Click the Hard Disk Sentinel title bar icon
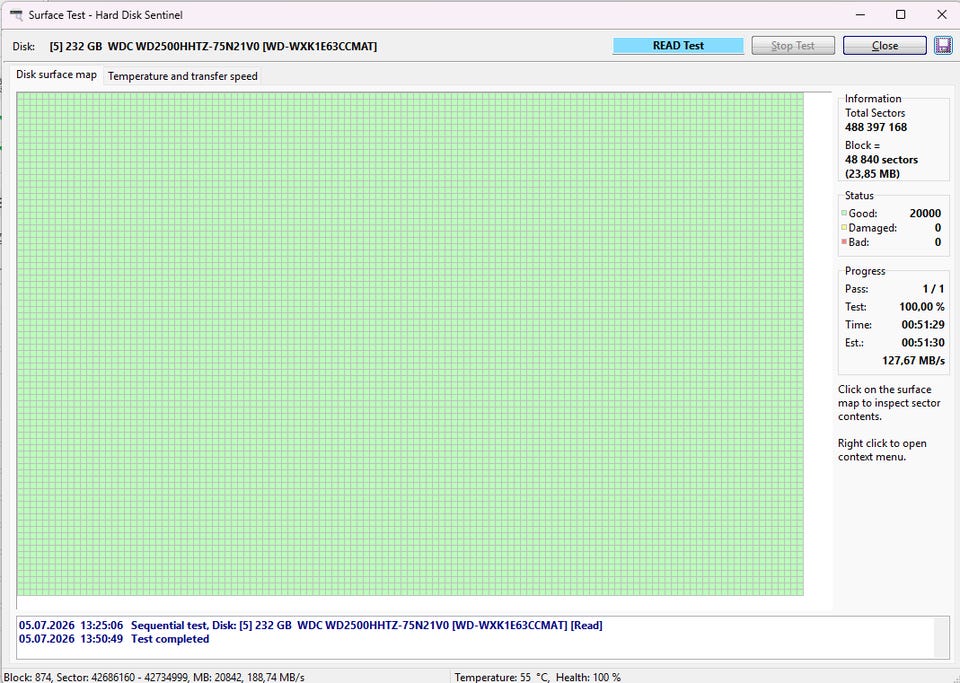Screen dimensions: 960x683 [x=16, y=15]
